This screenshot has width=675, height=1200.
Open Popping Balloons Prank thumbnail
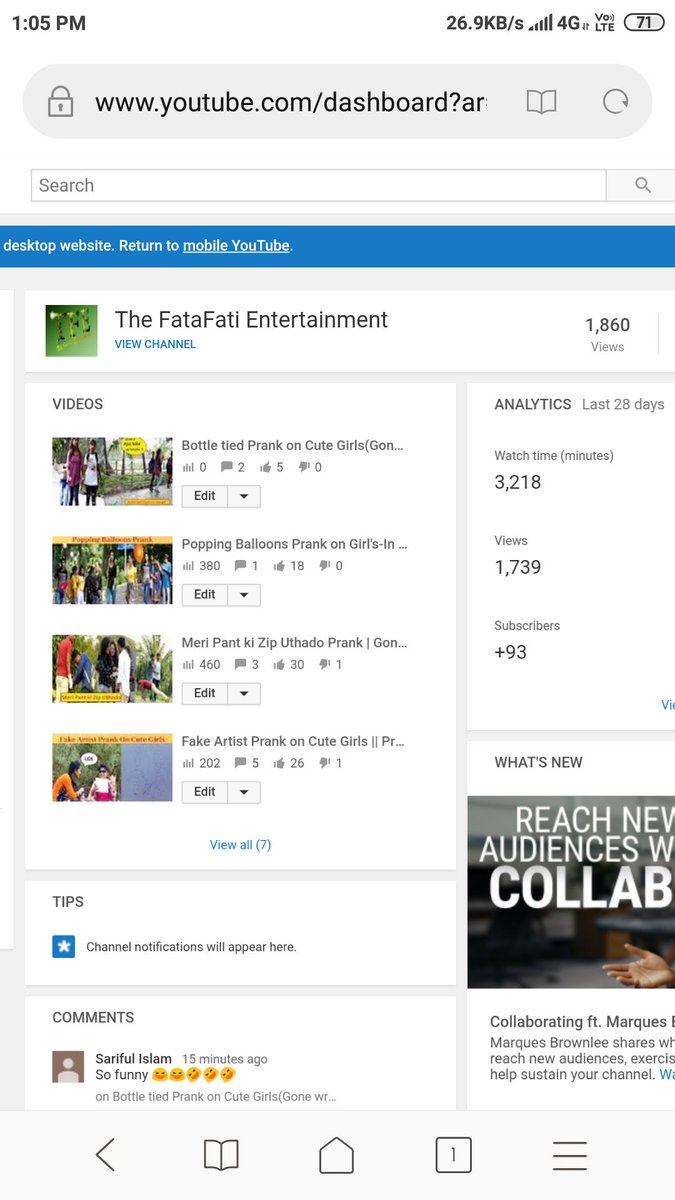click(112, 570)
